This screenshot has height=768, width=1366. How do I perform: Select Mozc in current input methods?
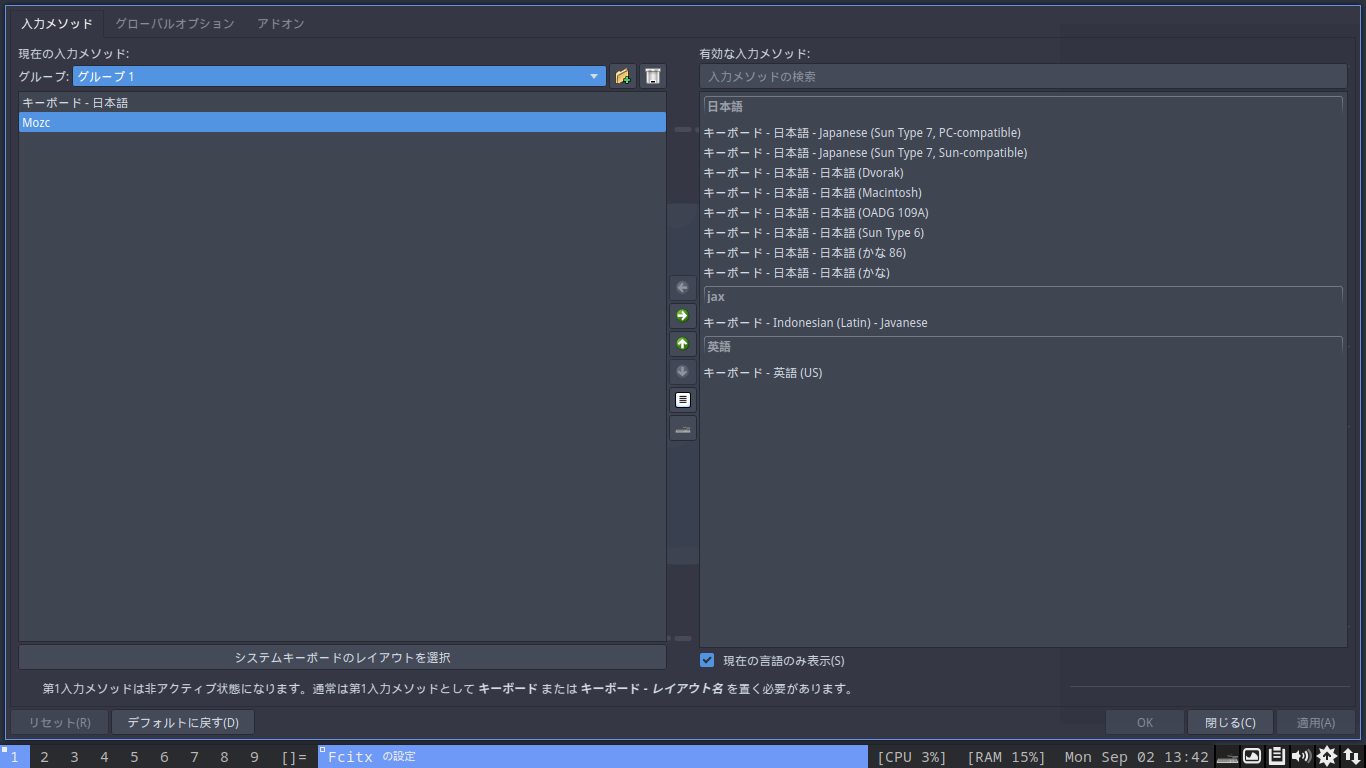tap(342, 122)
